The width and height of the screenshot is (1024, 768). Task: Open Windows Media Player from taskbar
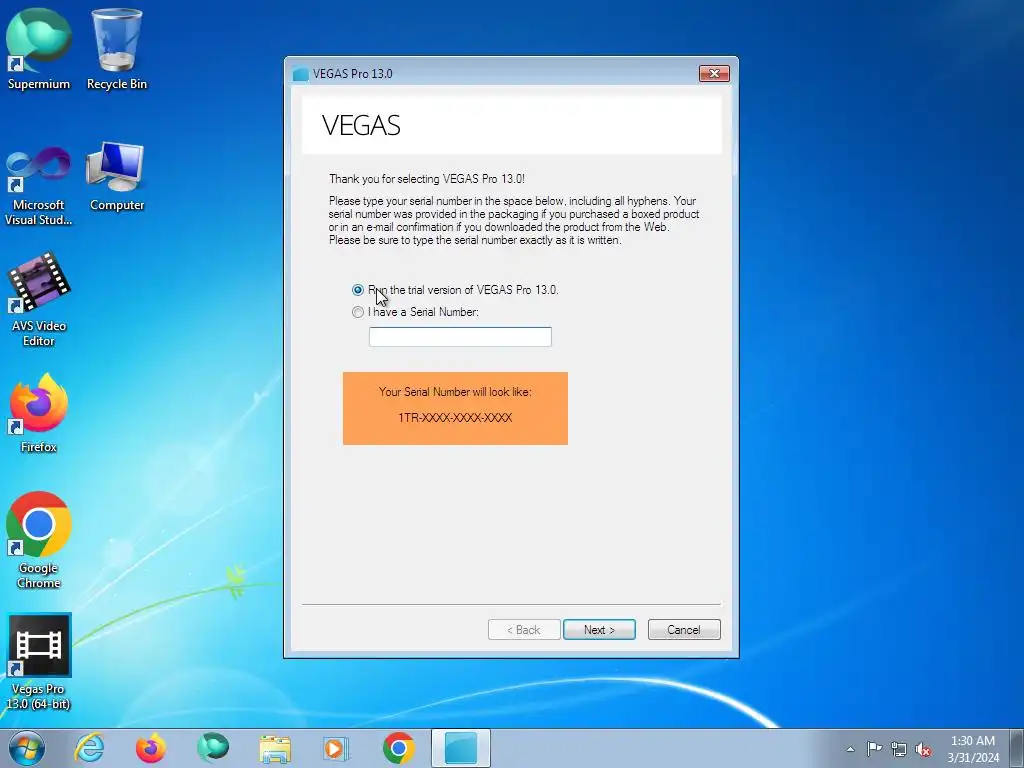[x=336, y=748]
